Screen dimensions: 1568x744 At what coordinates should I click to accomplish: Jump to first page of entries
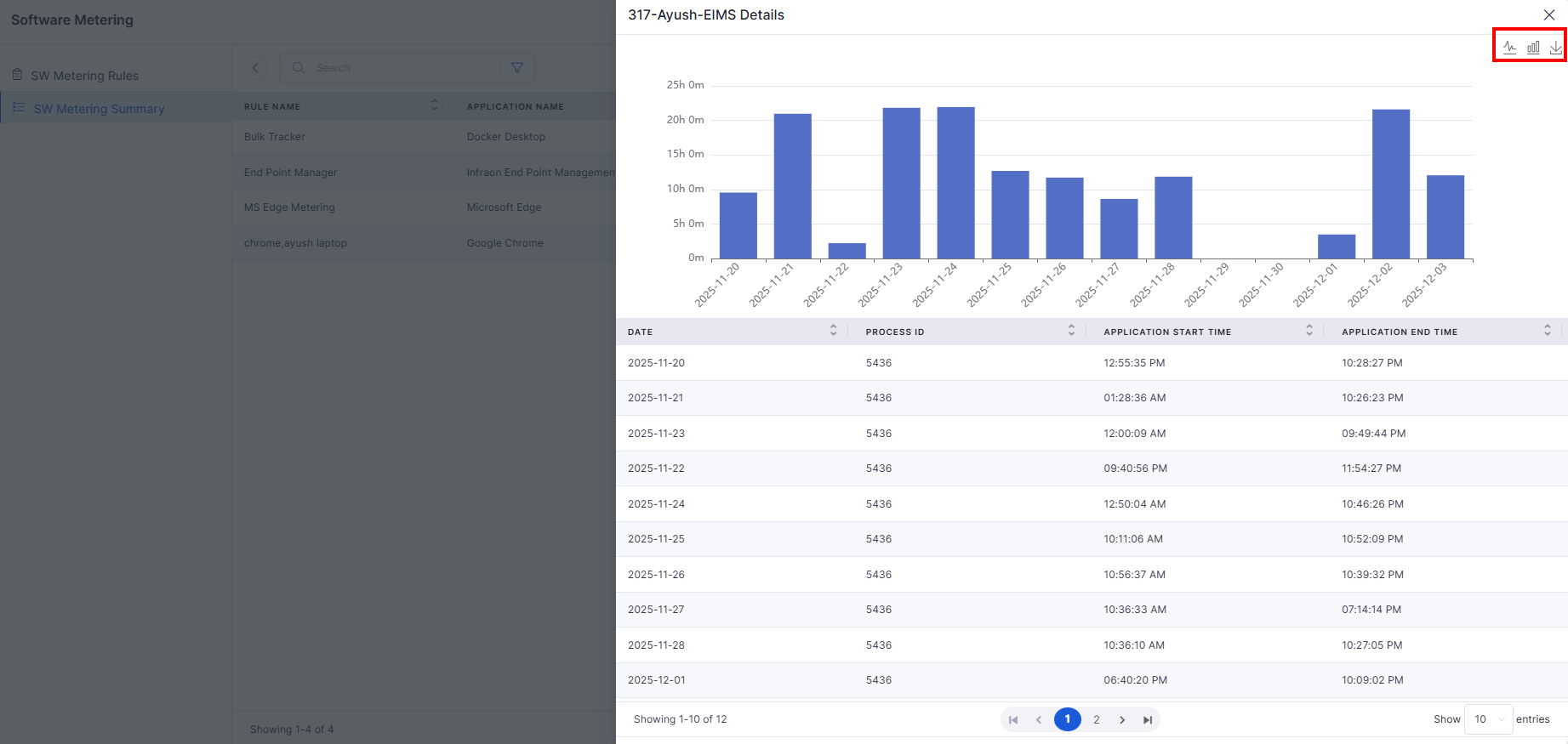pos(1013,720)
